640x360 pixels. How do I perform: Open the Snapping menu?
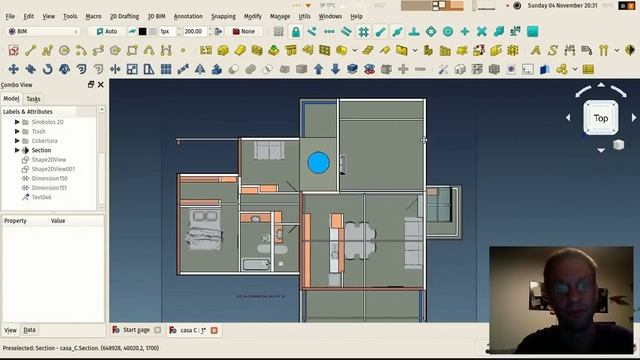point(223,16)
